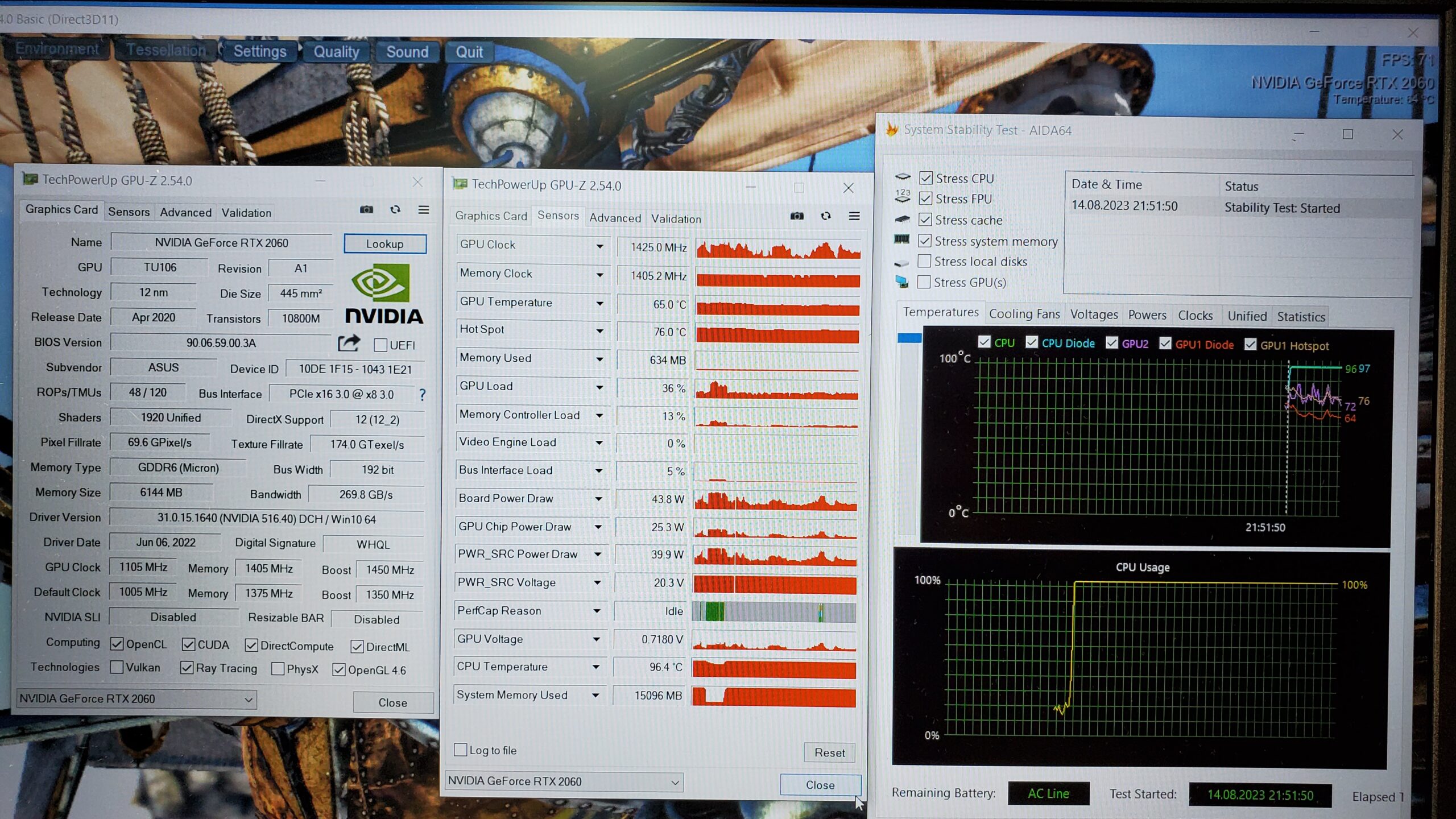This screenshot has height=819, width=1456.
Task: Open the hamburger menu in GPU-Z Sensors window
Action: click(854, 216)
